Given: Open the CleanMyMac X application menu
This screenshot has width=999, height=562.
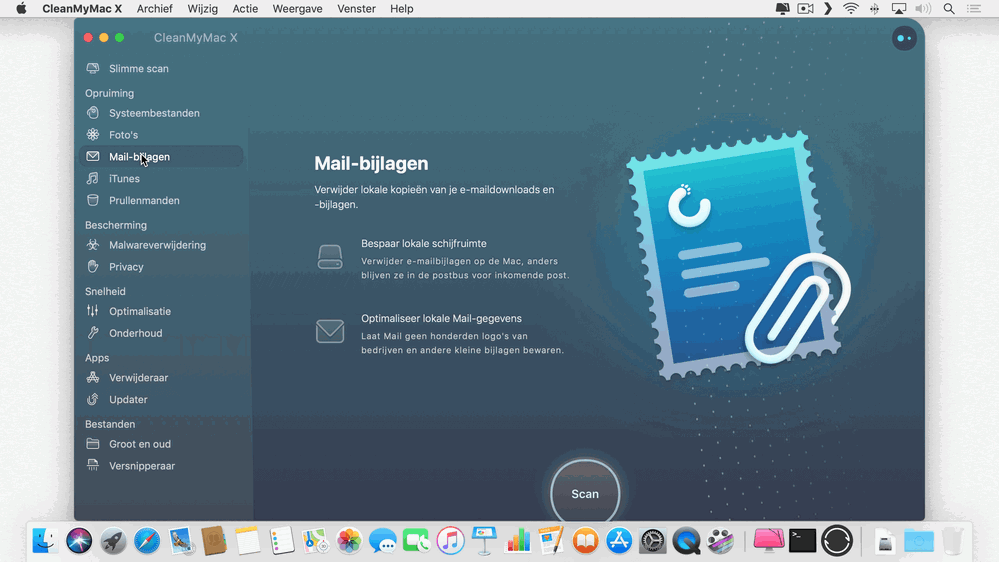Looking at the screenshot, I should point(82,9).
